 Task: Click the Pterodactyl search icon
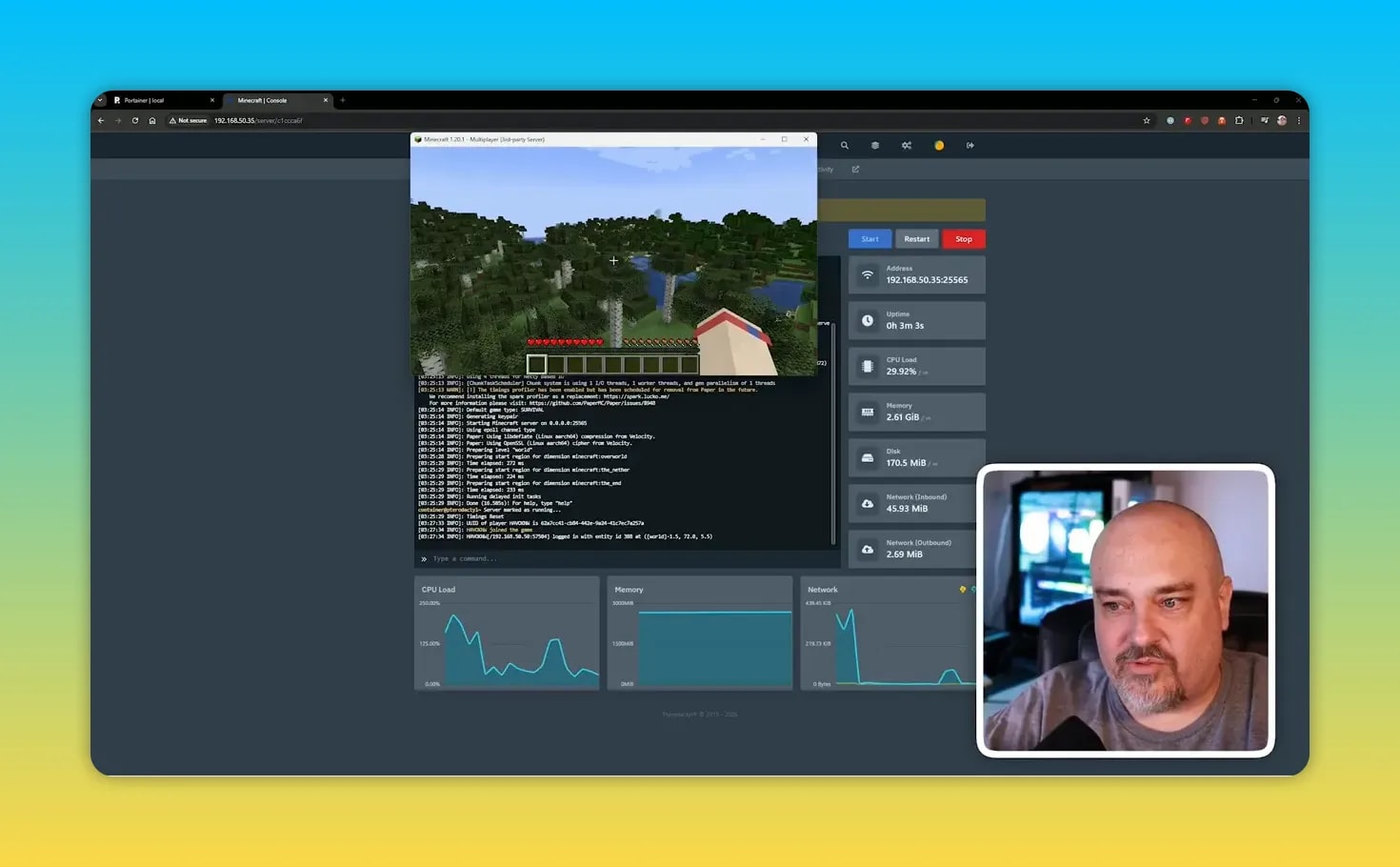(x=844, y=146)
